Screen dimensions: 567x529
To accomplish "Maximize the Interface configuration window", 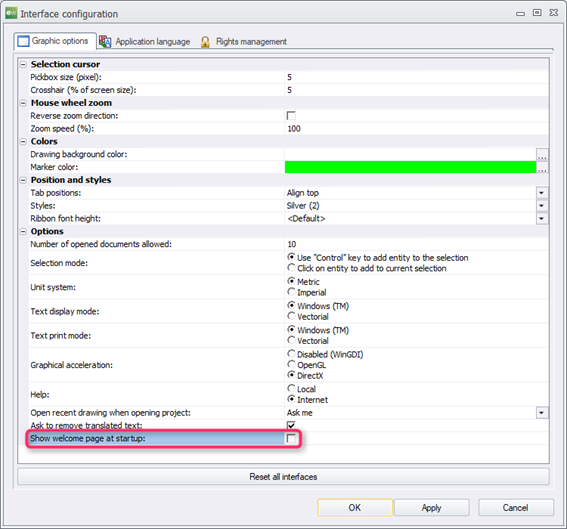I will [537, 13].
